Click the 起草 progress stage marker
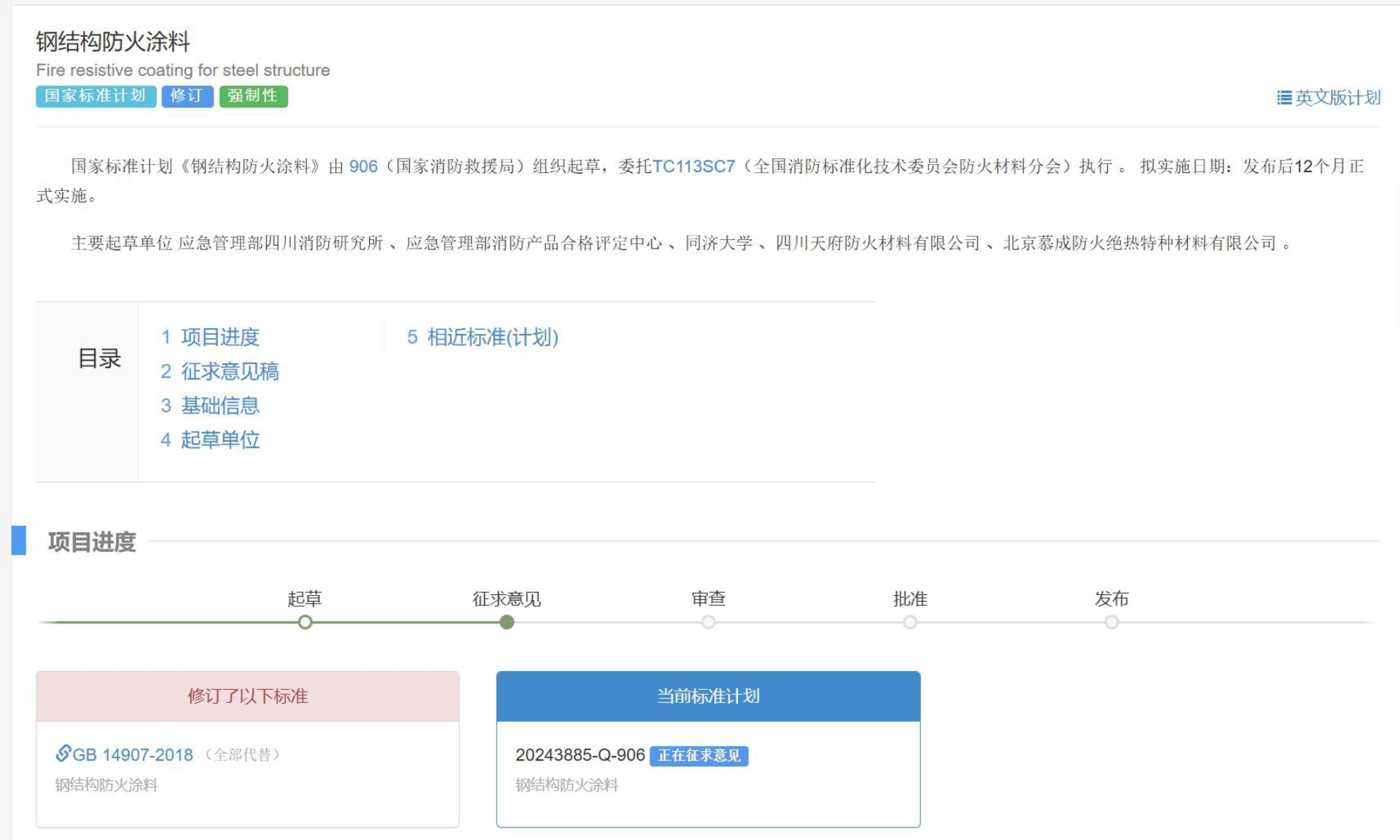 tap(306, 622)
